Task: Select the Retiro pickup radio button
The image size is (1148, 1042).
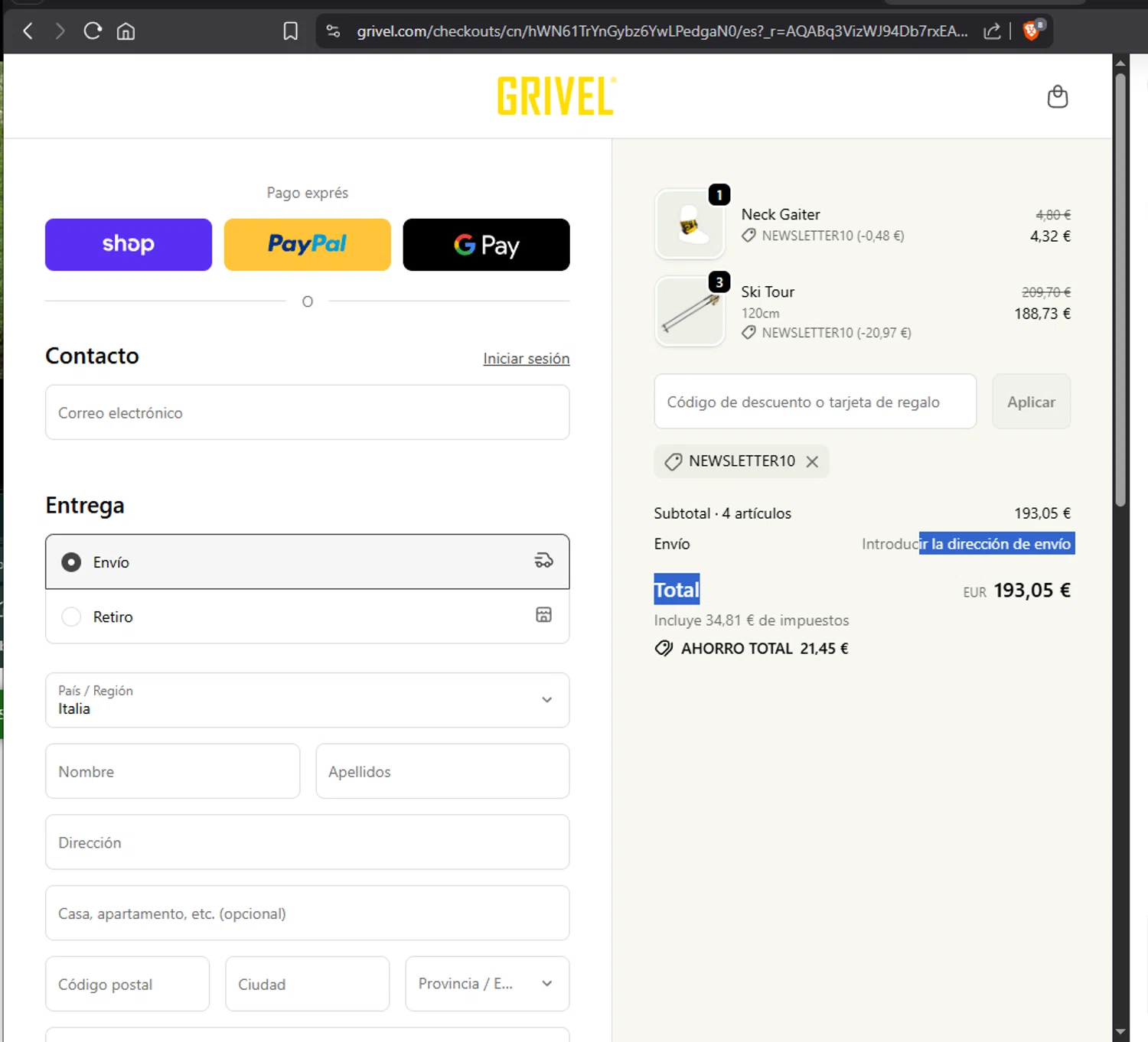Action: (71, 617)
